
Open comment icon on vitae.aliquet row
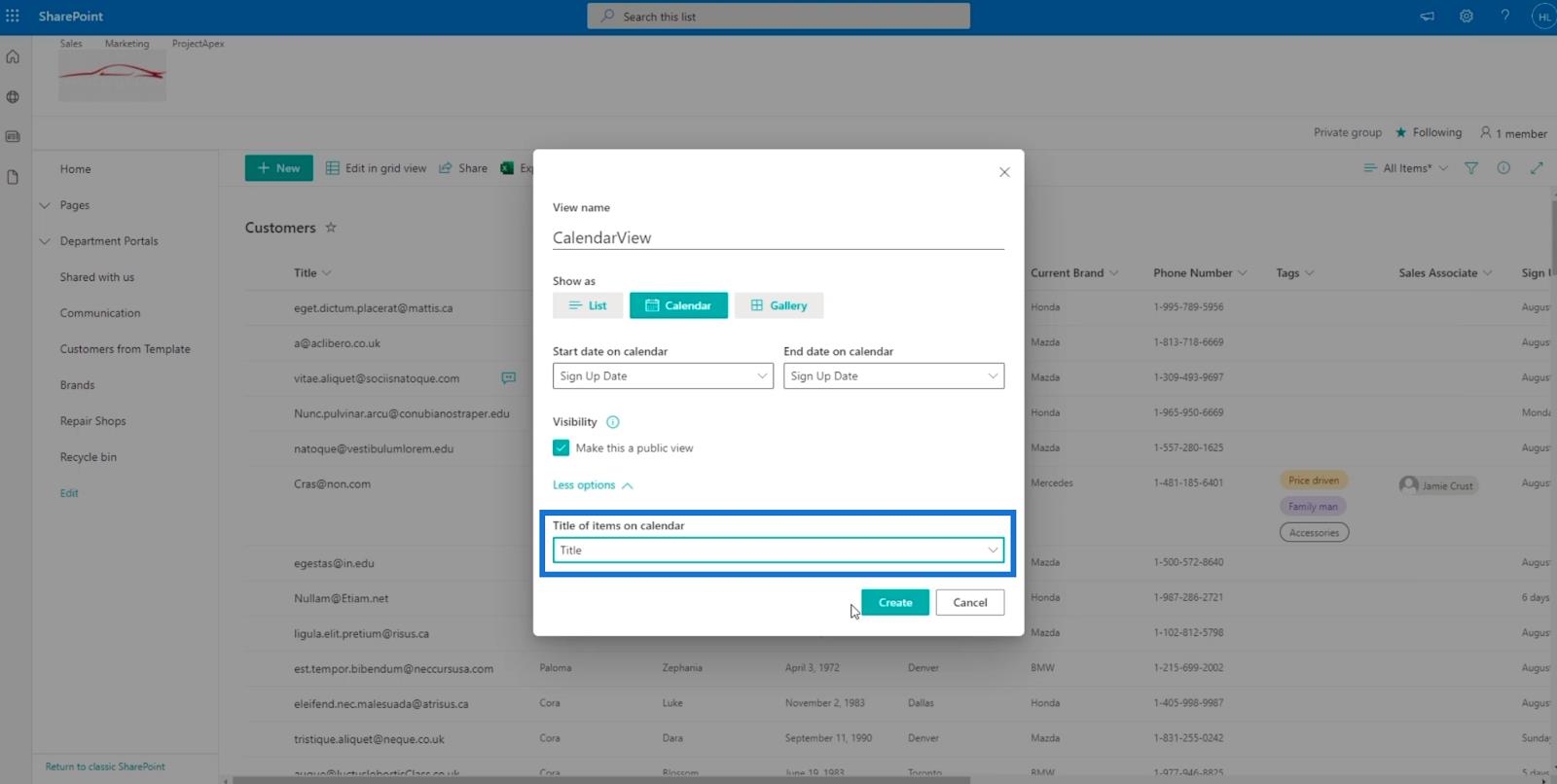tap(508, 377)
